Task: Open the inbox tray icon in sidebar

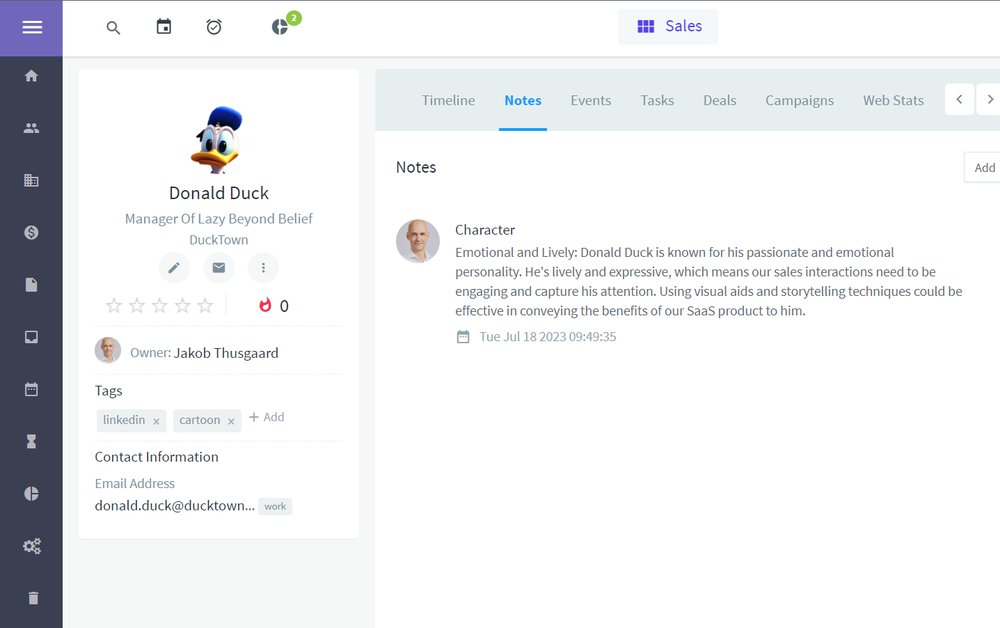Action: (31, 337)
